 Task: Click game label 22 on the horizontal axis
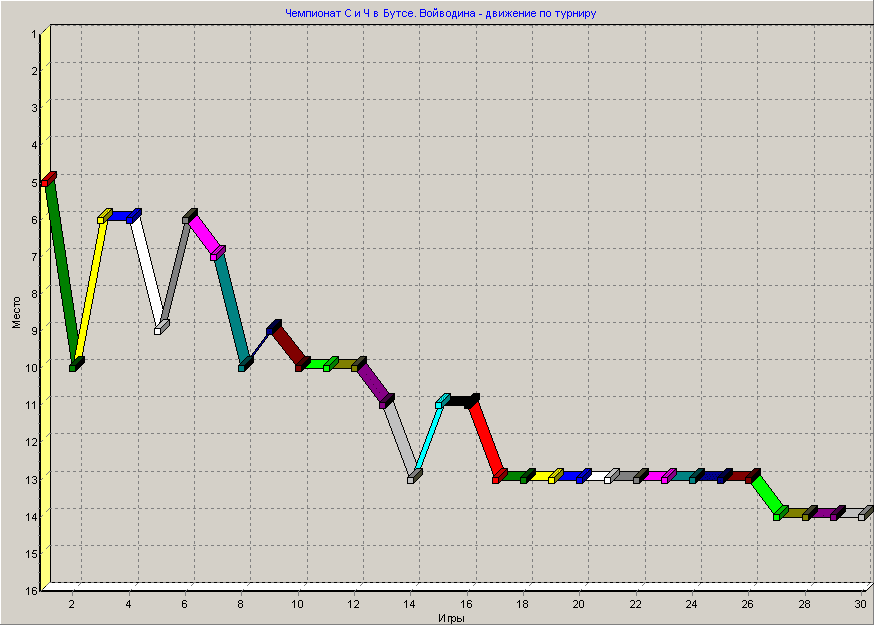point(636,604)
